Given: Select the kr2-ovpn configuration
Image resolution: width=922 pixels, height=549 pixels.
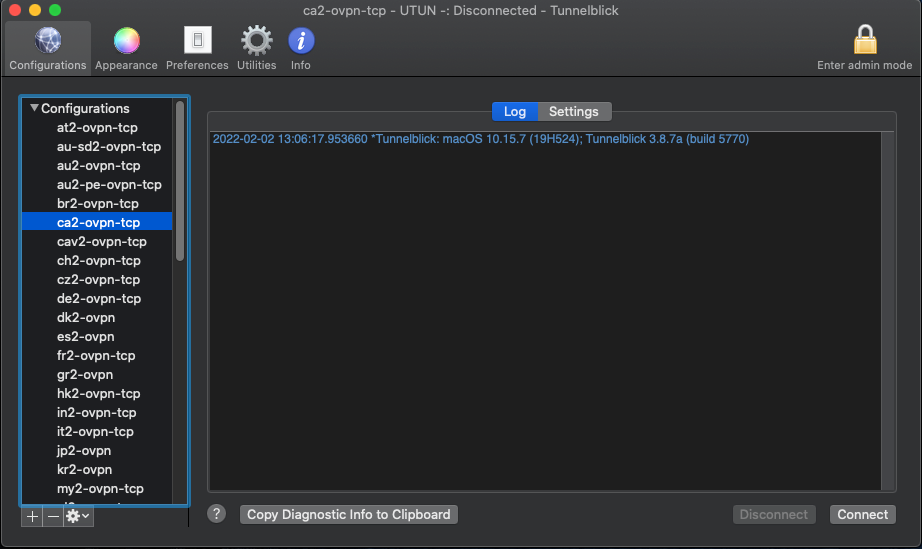Looking at the screenshot, I should (97, 470).
